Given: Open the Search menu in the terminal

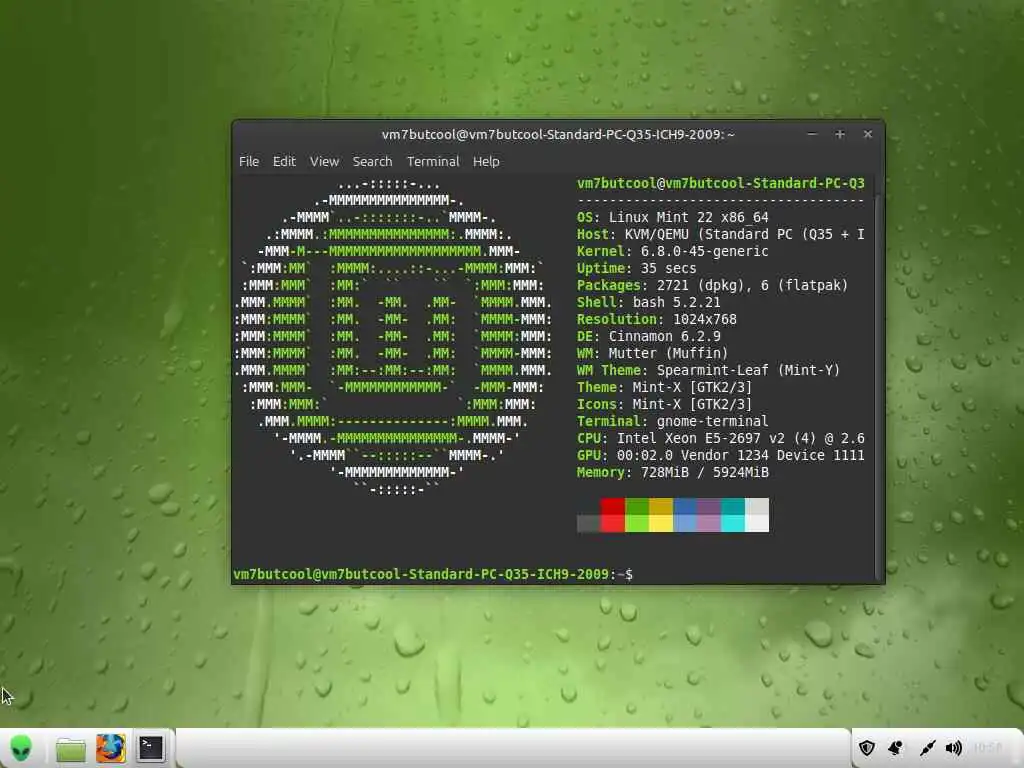Looking at the screenshot, I should 372,161.
